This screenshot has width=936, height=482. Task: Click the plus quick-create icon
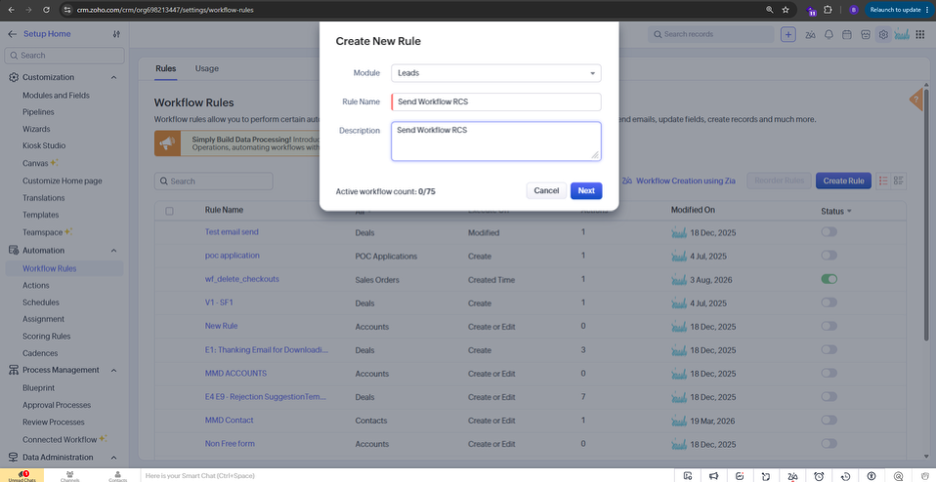(x=788, y=34)
